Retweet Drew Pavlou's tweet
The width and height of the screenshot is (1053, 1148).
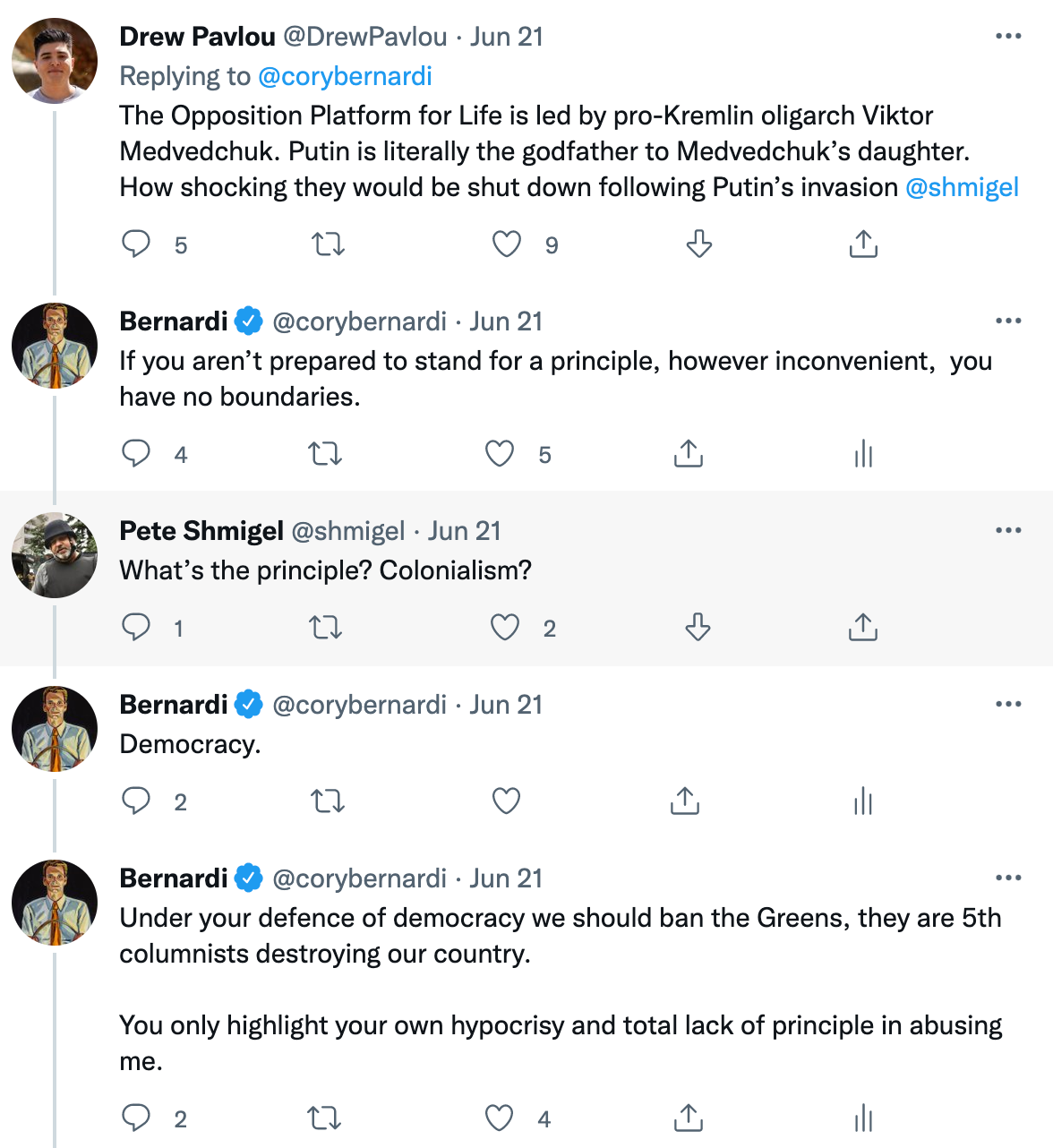328,244
